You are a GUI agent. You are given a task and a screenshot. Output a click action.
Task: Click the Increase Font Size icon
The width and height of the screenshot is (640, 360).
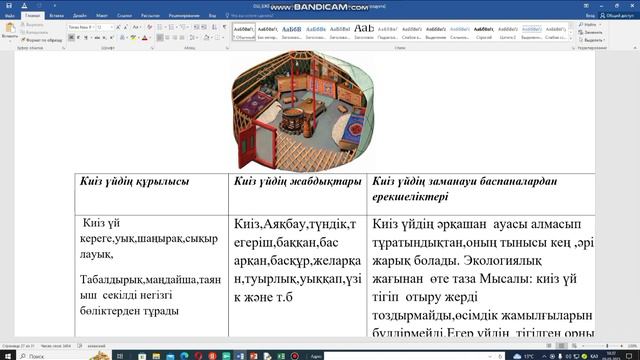click(118, 27)
